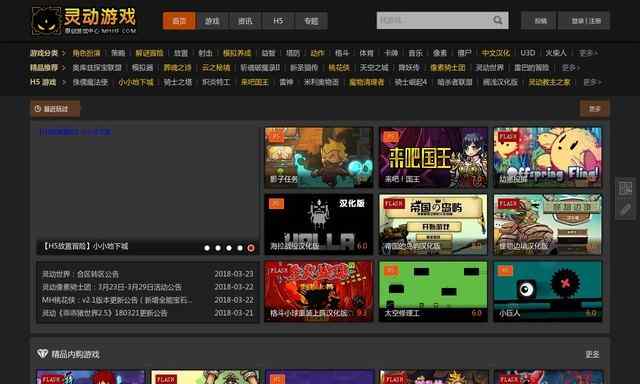Open the 音乐 category link
This screenshot has height=384, width=640.
click(416, 53)
